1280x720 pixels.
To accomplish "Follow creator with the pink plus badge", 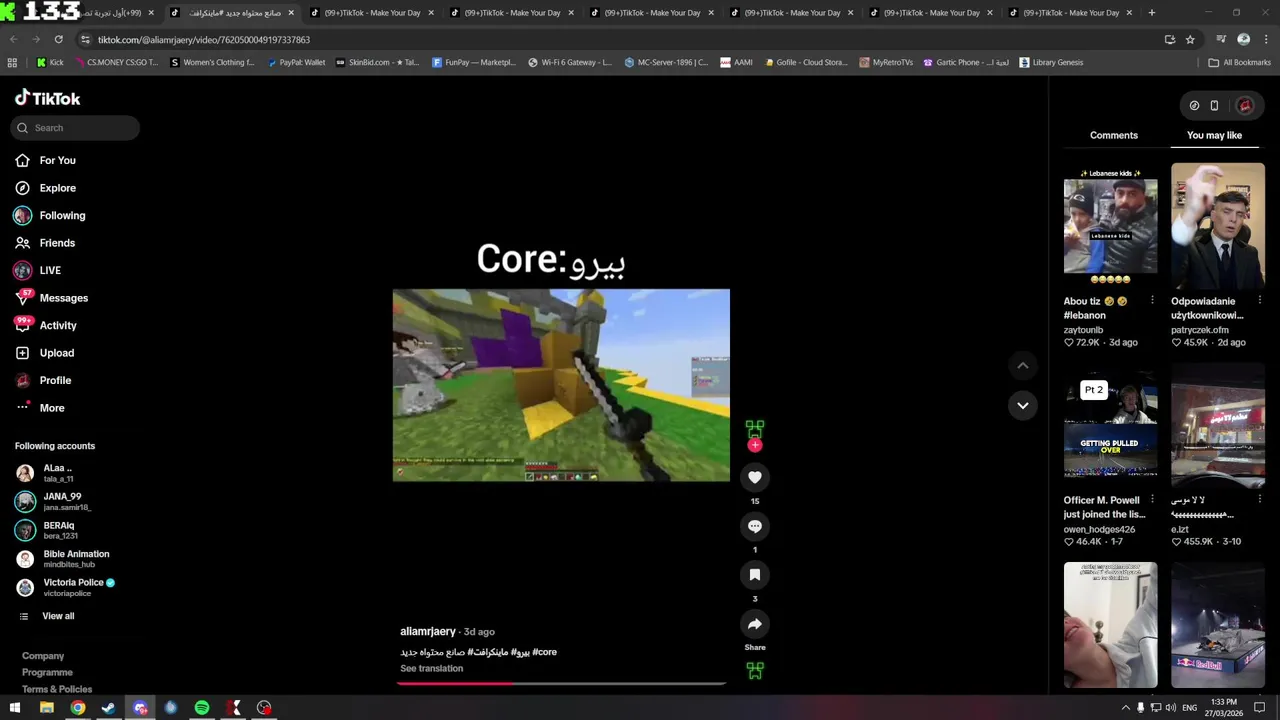I will 755,445.
